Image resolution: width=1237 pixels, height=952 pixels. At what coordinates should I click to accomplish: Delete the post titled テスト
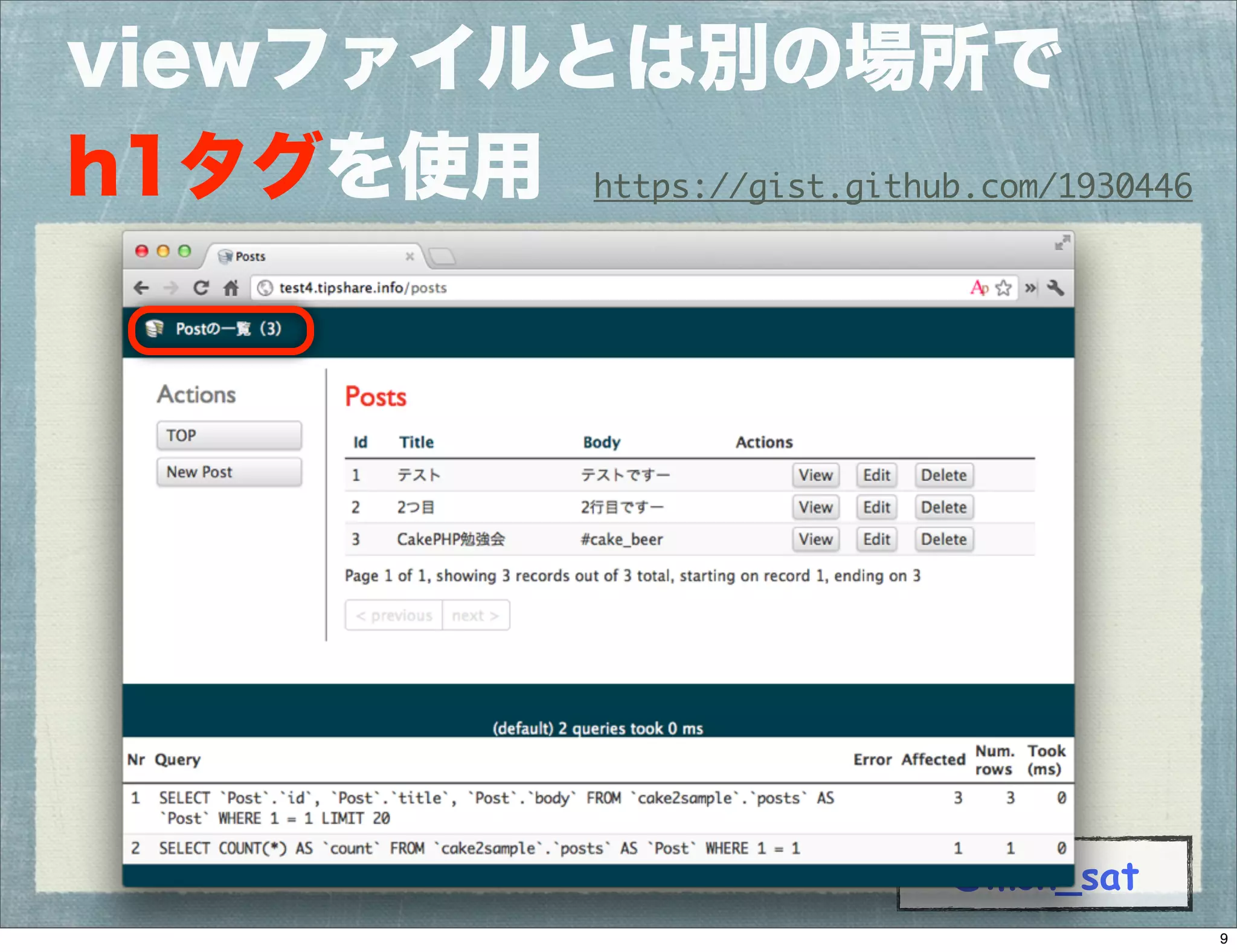943,475
